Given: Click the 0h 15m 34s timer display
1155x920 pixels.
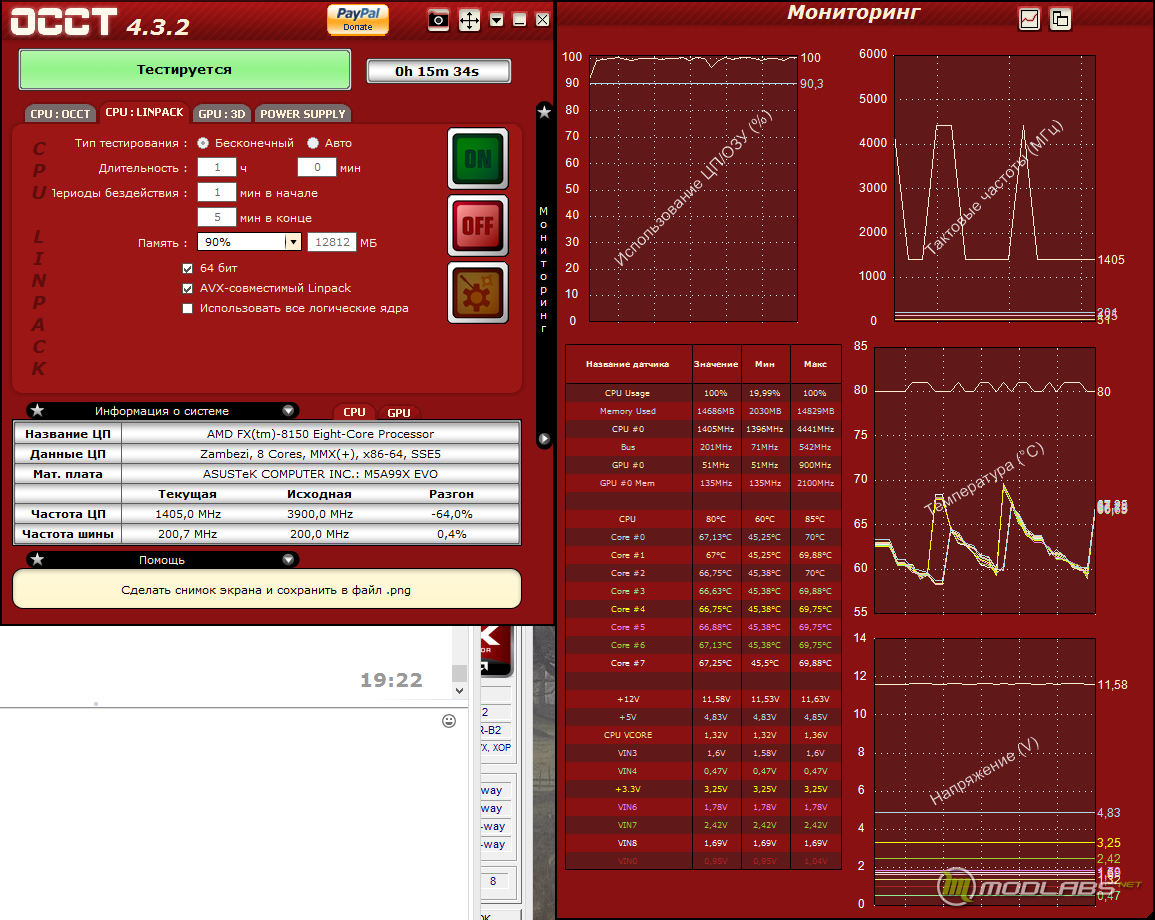Looking at the screenshot, I should coord(438,71).
